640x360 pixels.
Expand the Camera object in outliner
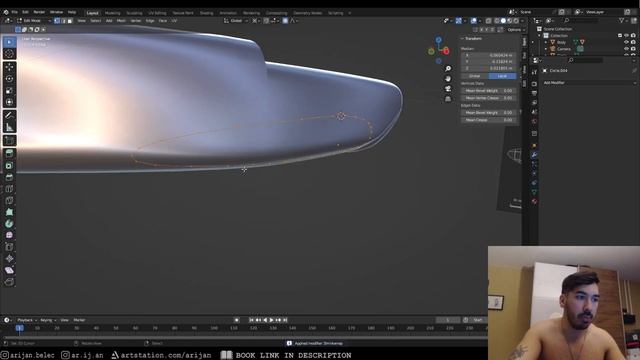(x=546, y=49)
